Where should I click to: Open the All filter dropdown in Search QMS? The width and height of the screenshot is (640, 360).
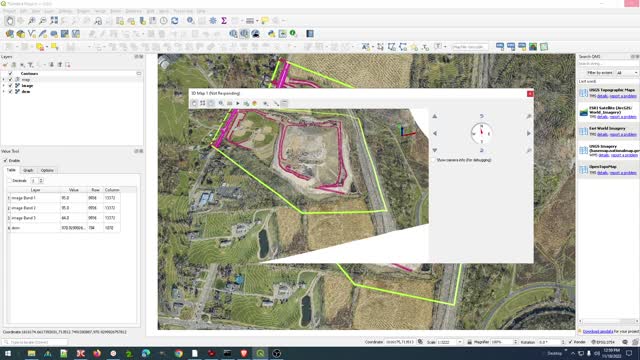pyautogui.click(x=627, y=73)
